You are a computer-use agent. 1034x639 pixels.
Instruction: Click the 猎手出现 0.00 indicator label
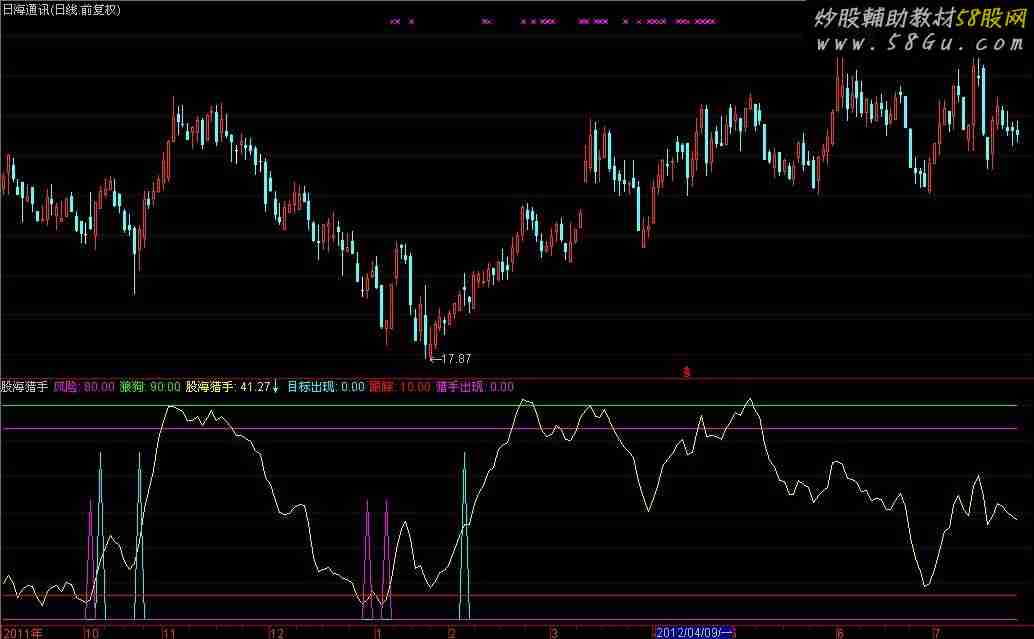[x=474, y=386]
